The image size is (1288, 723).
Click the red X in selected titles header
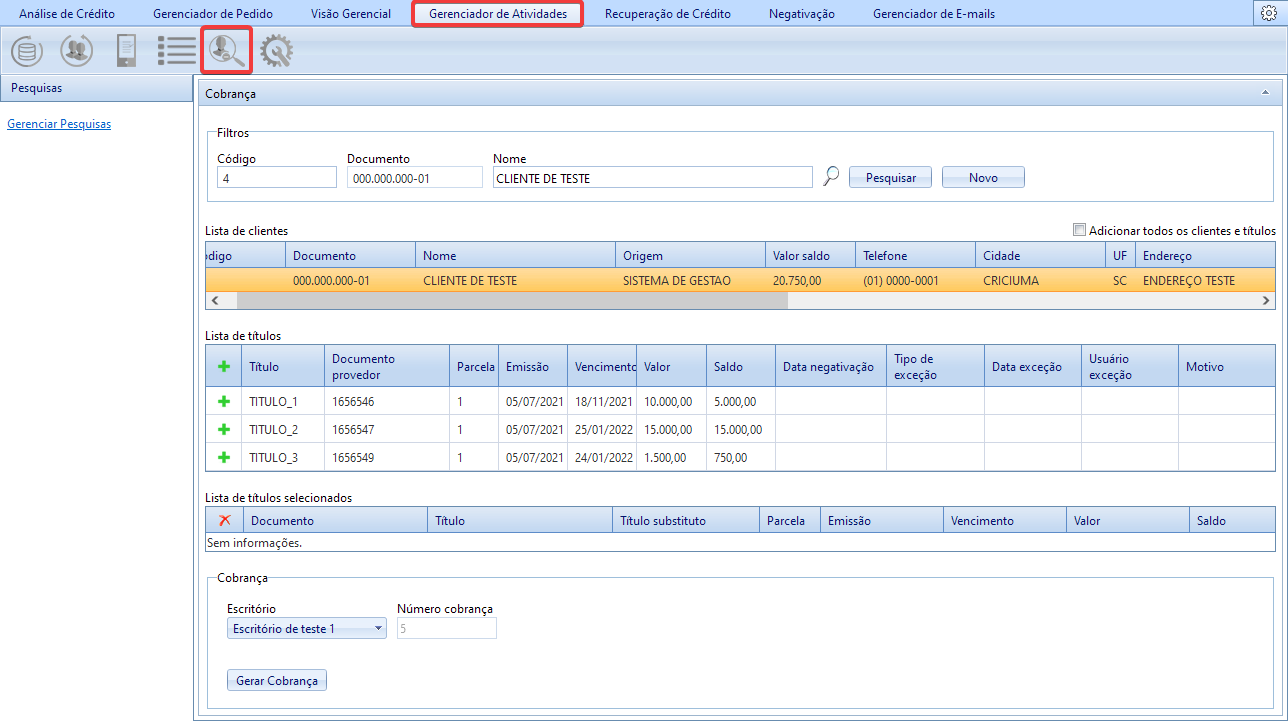[225, 520]
